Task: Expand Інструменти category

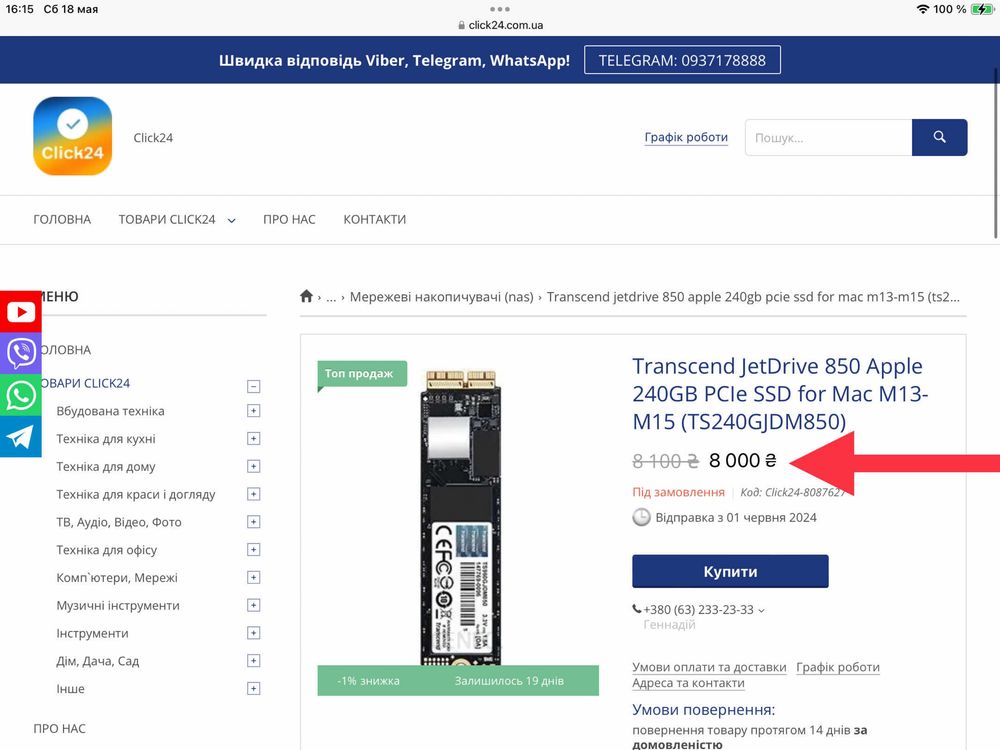Action: pyautogui.click(x=253, y=633)
